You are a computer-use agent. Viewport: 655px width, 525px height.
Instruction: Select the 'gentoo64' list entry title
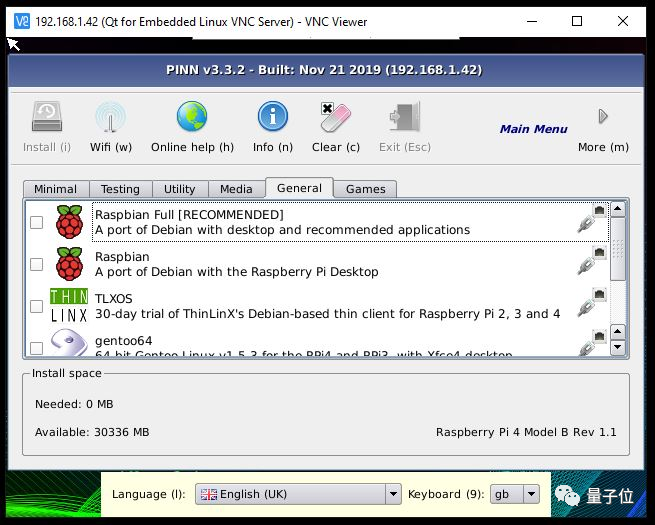[x=124, y=341]
